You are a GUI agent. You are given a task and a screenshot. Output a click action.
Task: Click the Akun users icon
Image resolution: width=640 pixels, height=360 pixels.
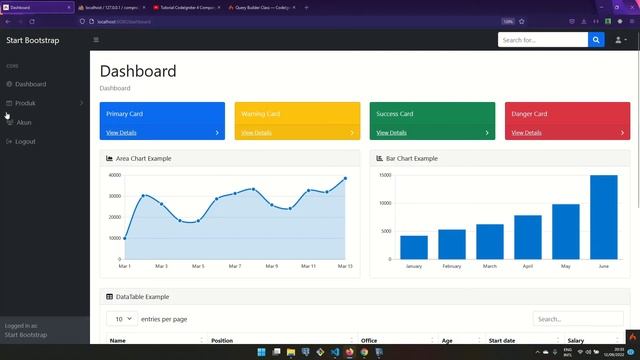point(10,122)
